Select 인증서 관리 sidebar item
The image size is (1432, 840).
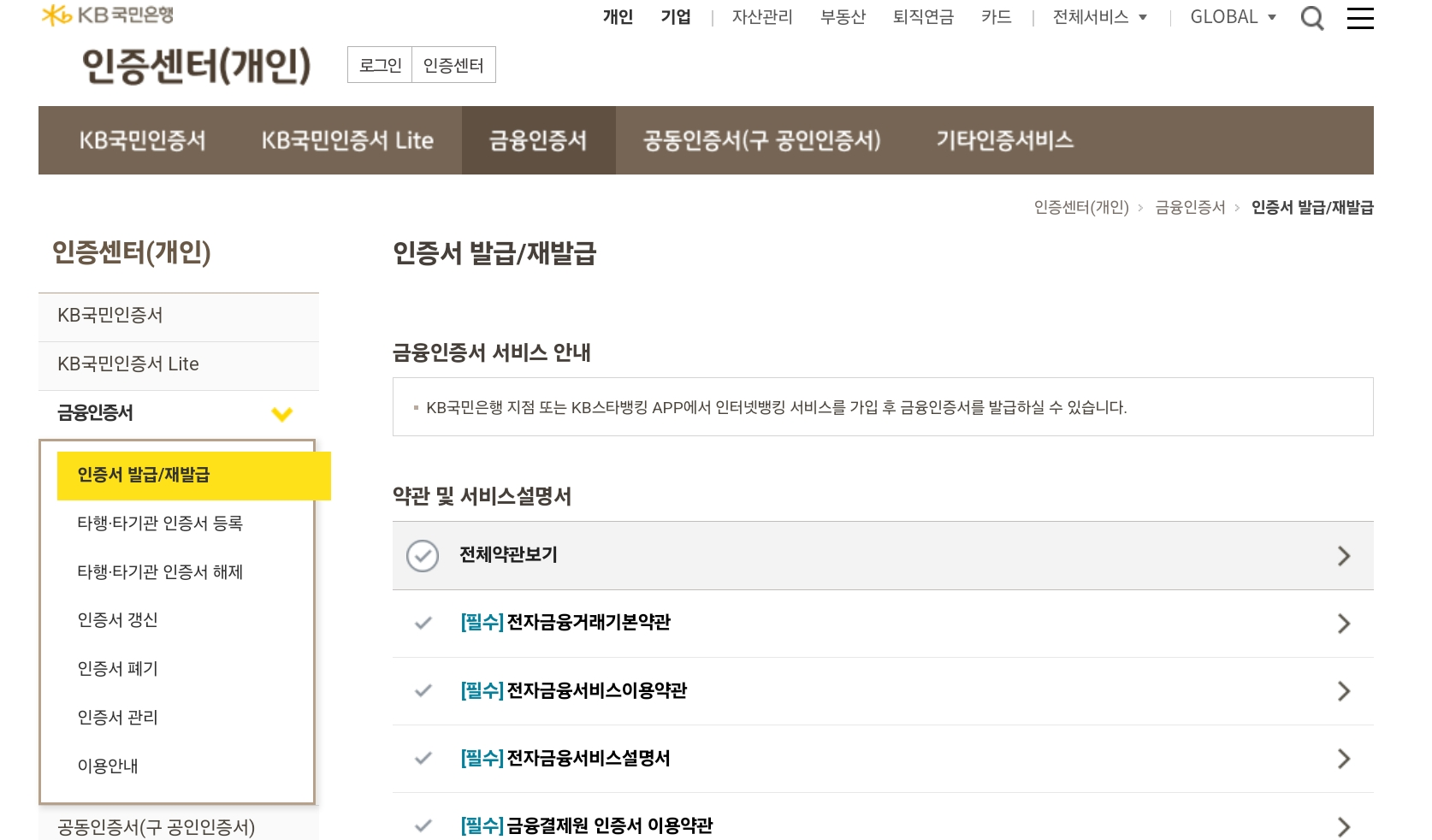coord(118,718)
